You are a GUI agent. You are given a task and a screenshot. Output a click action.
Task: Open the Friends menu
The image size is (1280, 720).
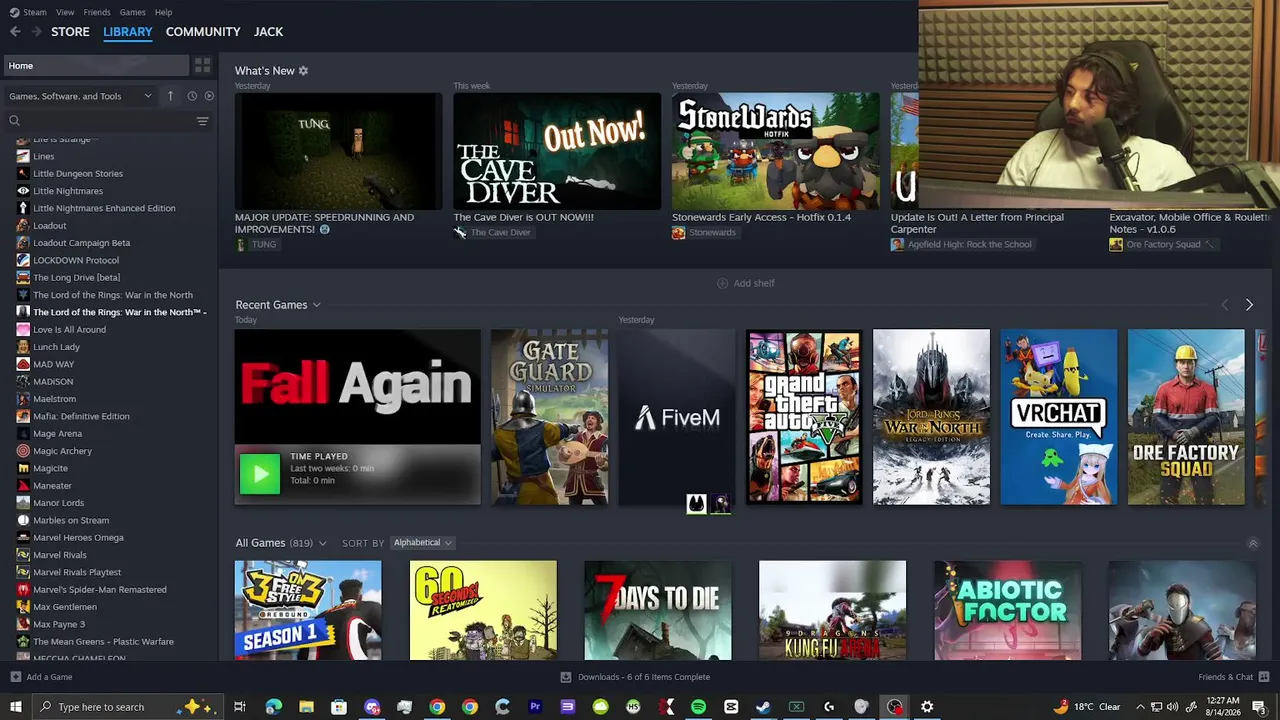tap(97, 12)
